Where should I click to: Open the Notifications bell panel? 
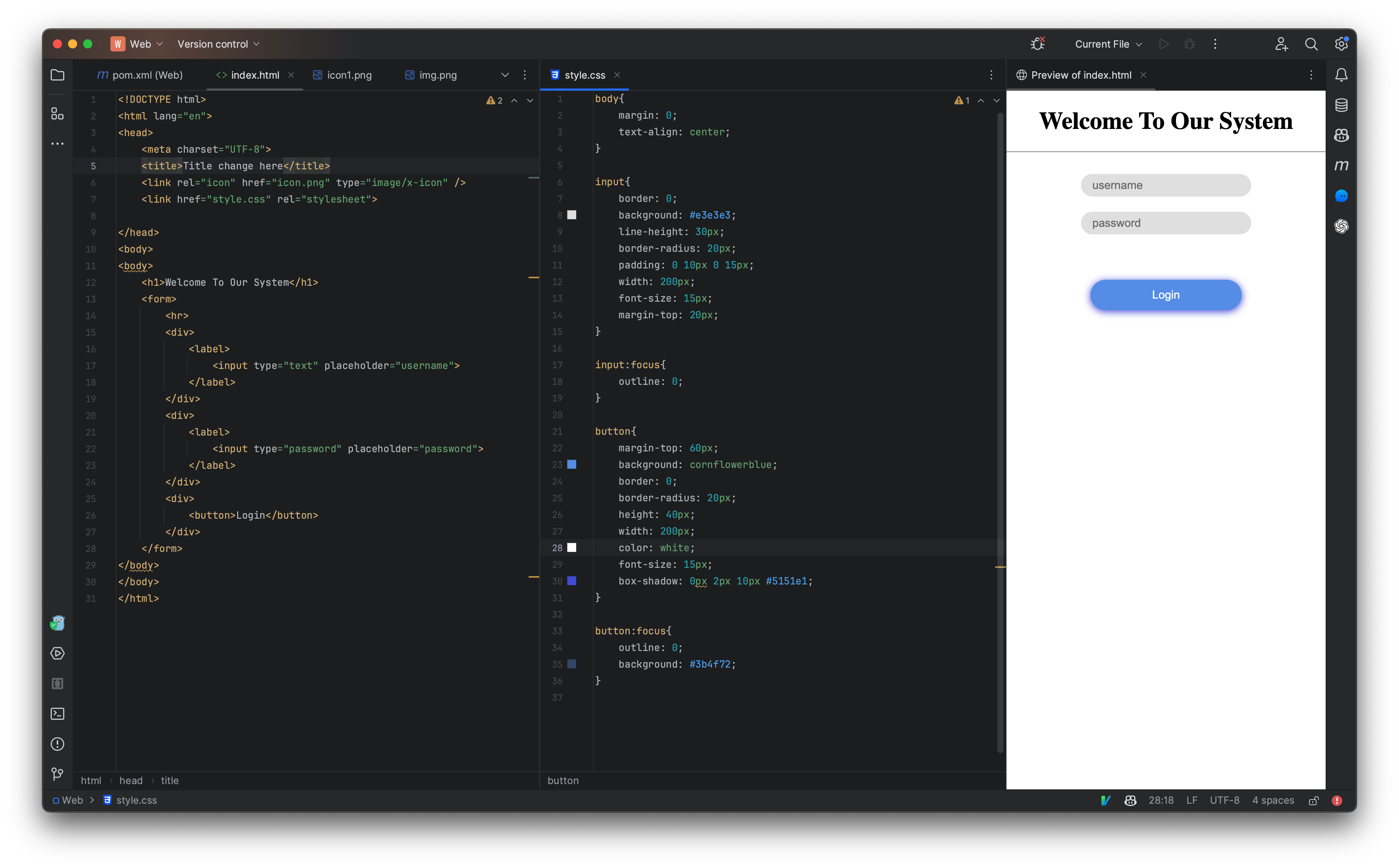click(x=1341, y=74)
